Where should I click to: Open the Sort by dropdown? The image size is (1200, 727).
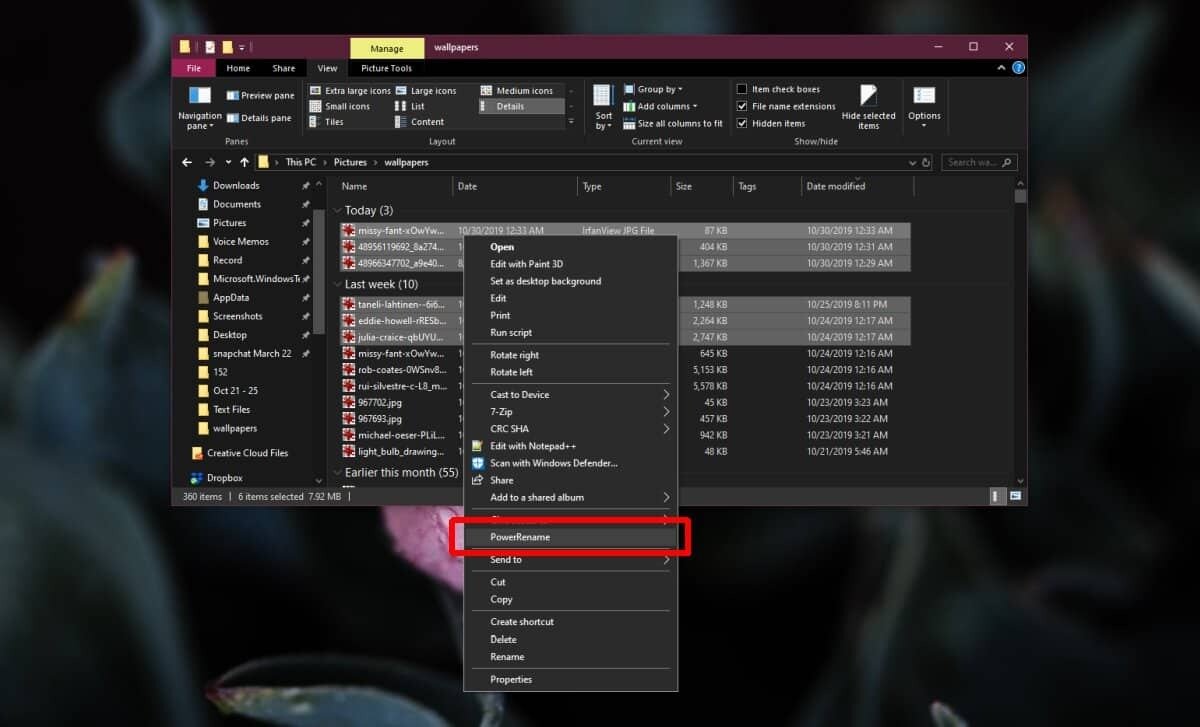click(602, 105)
